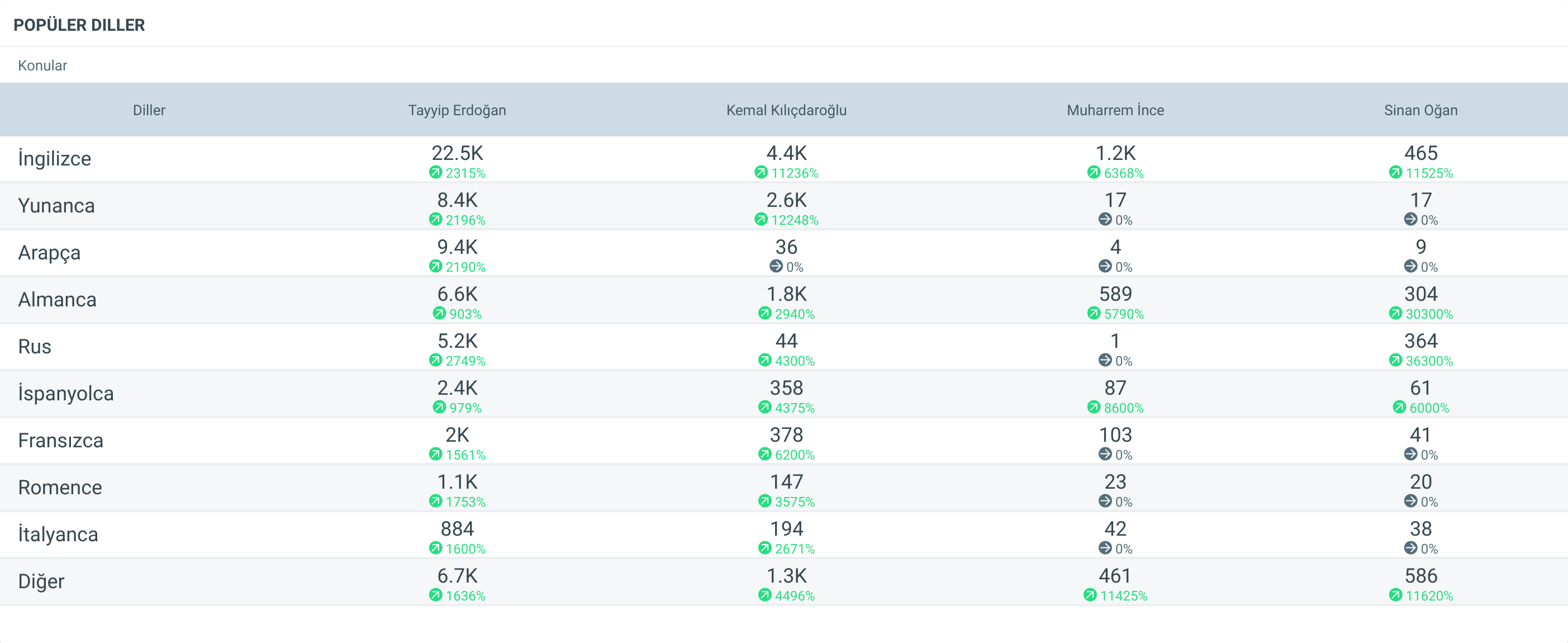
Task: Select the 'Almanca' row label
Action: [x=57, y=300]
